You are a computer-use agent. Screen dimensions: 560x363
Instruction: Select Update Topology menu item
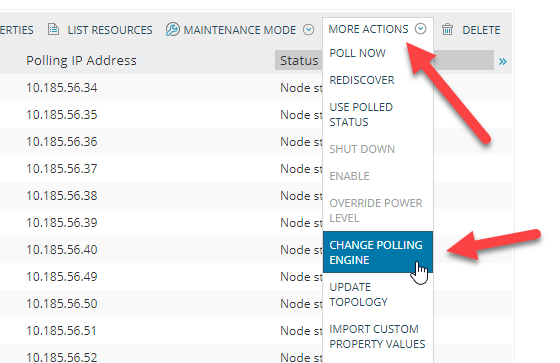358,294
